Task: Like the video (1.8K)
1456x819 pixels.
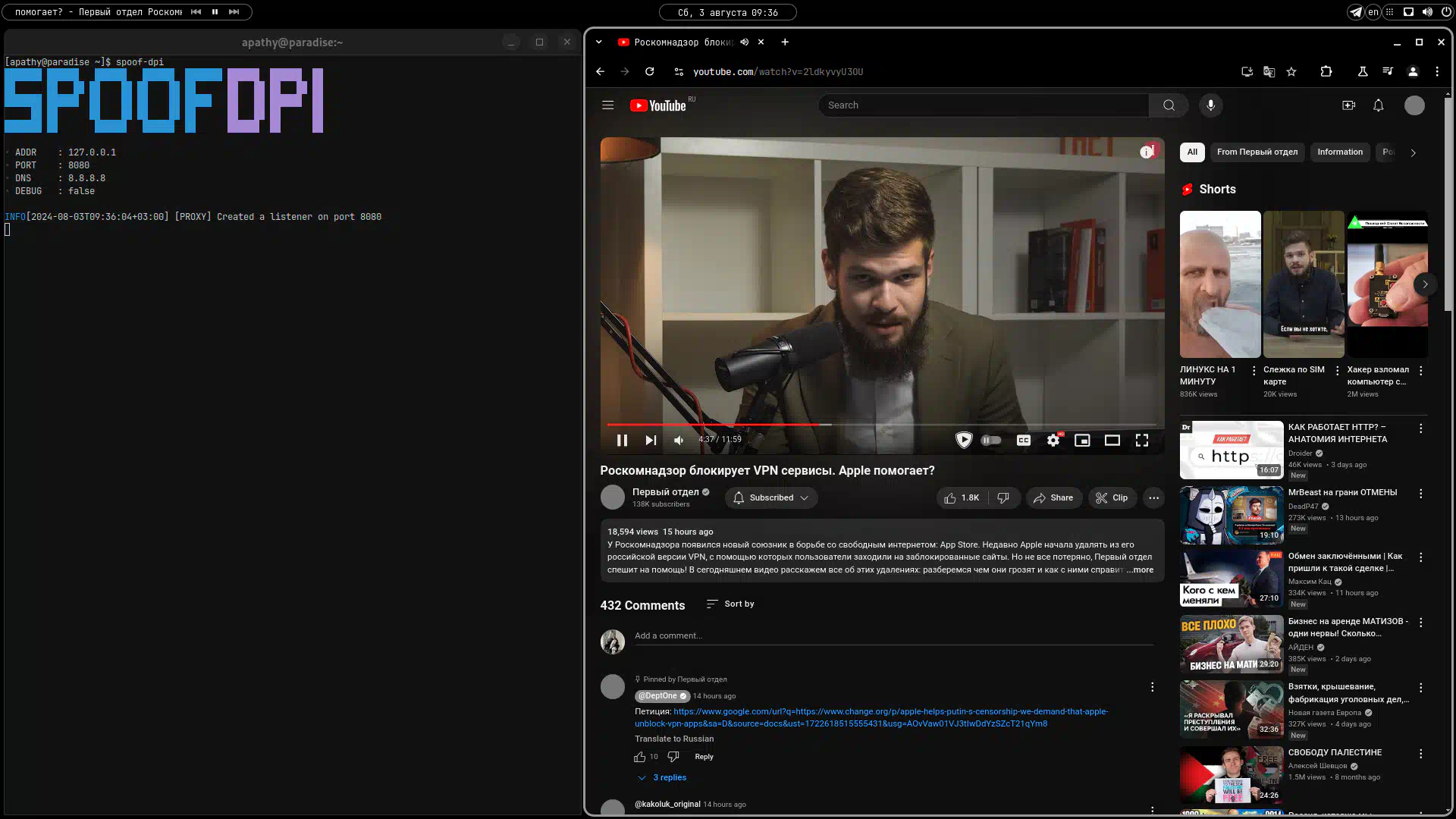Action: 962,498
